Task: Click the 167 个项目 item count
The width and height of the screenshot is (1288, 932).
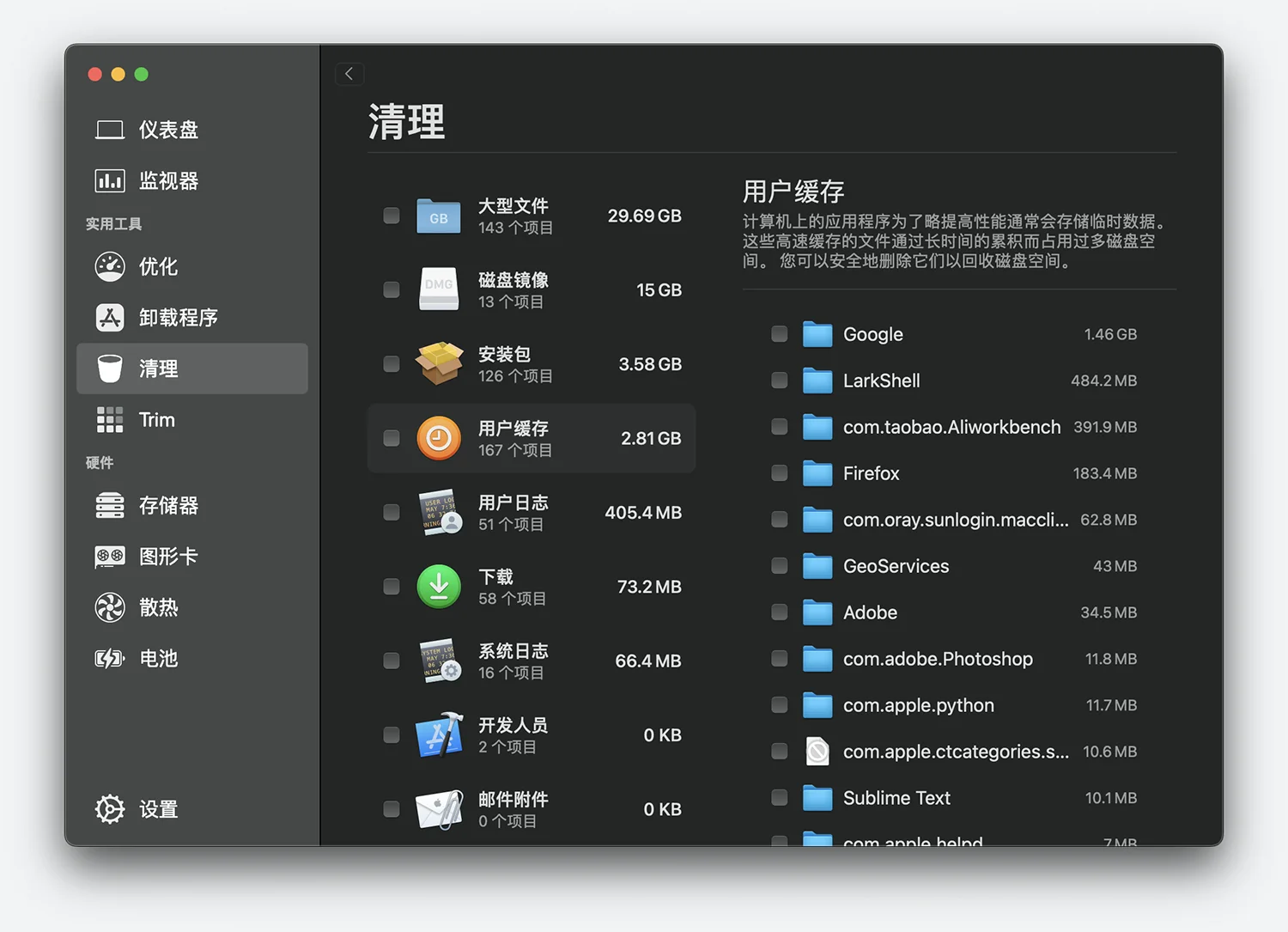Action: click(x=515, y=450)
